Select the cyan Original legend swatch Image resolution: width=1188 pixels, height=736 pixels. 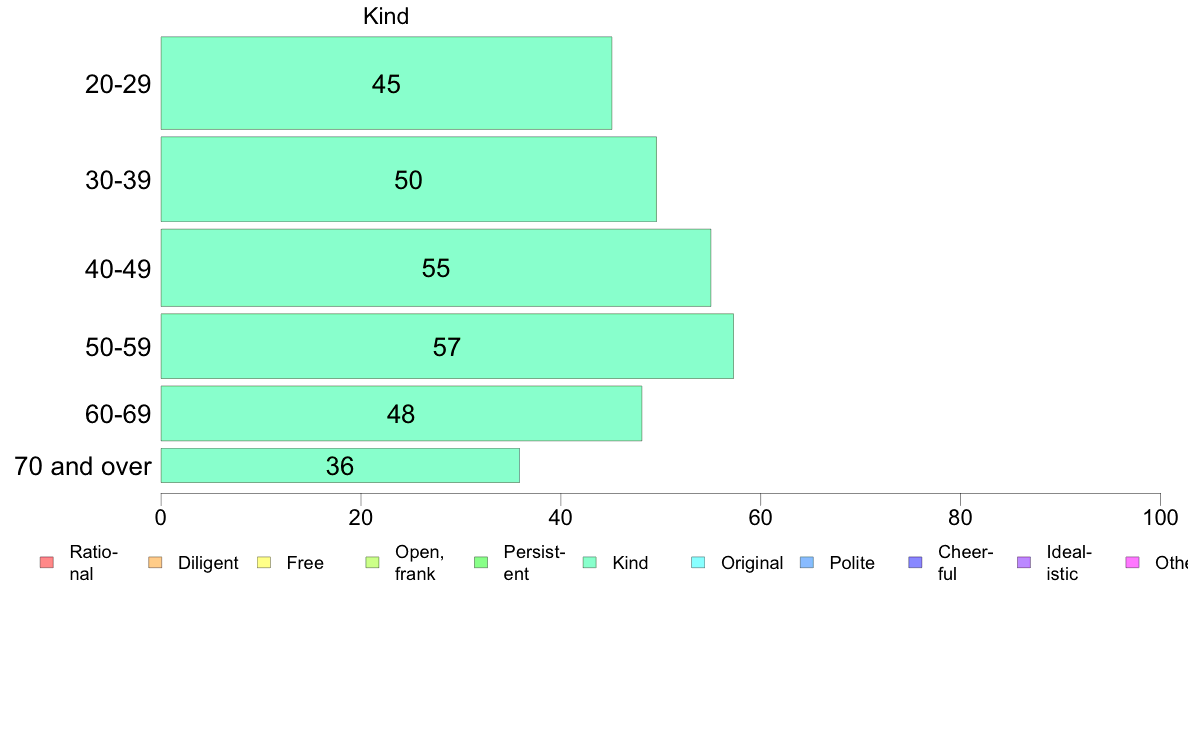click(699, 562)
